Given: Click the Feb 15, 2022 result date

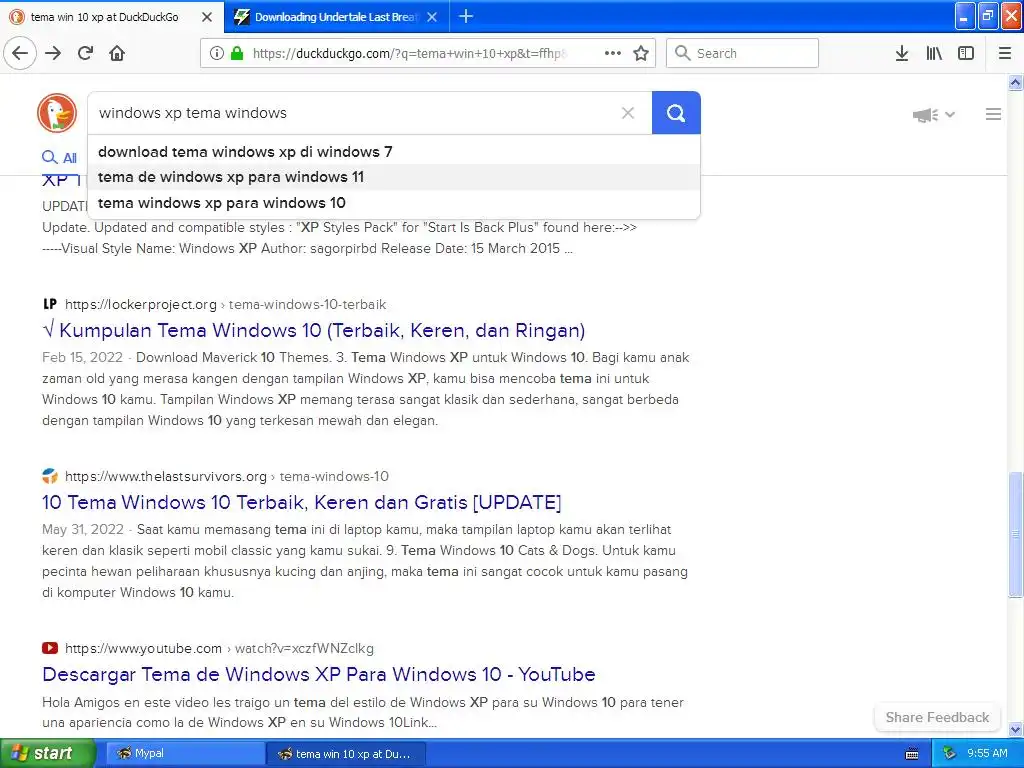Looking at the screenshot, I should click(x=82, y=357).
